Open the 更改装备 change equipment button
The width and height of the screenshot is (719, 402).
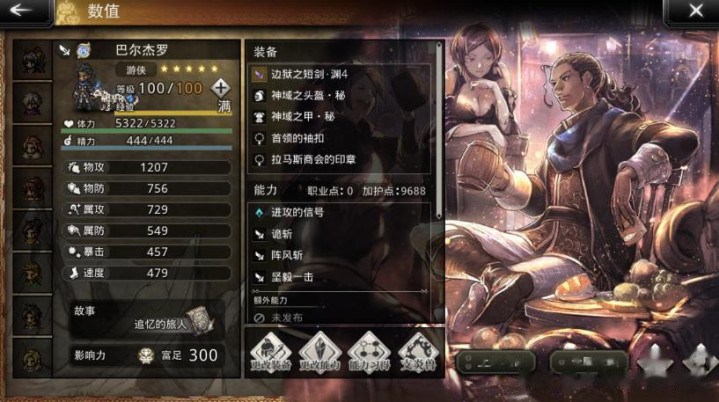(x=271, y=352)
